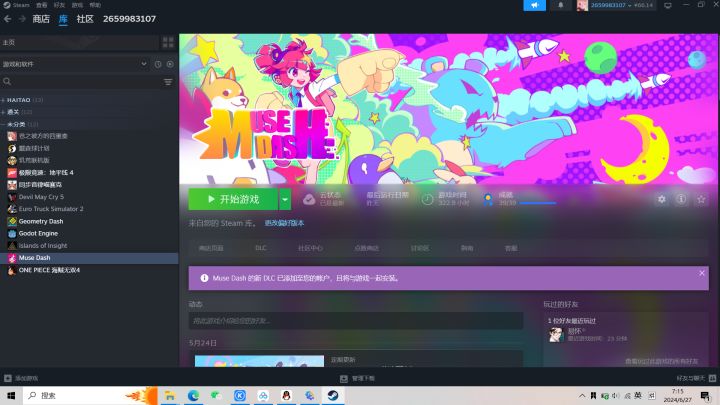The image size is (720, 405).
Task: Click the library search field
Action: (80, 82)
